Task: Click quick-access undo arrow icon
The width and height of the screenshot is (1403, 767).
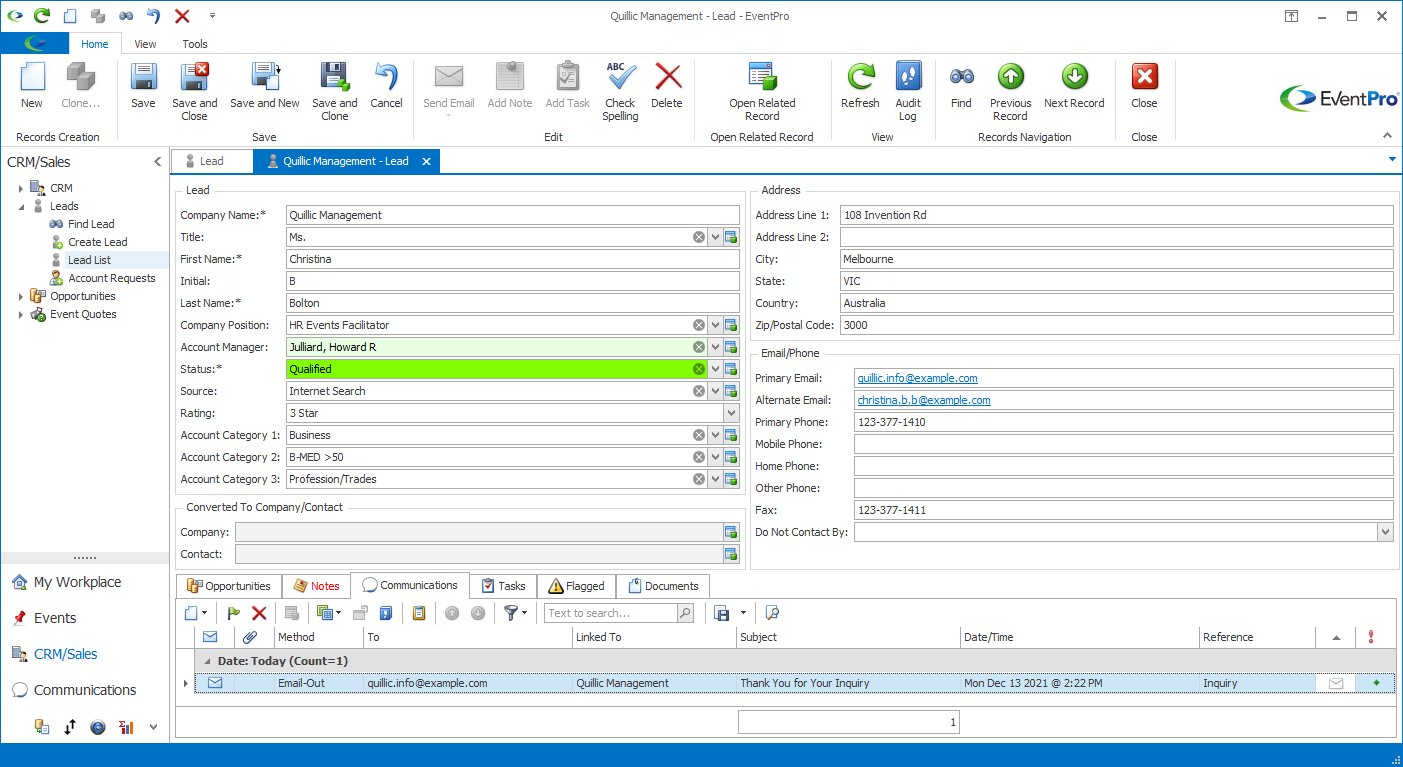Action: click(x=153, y=16)
